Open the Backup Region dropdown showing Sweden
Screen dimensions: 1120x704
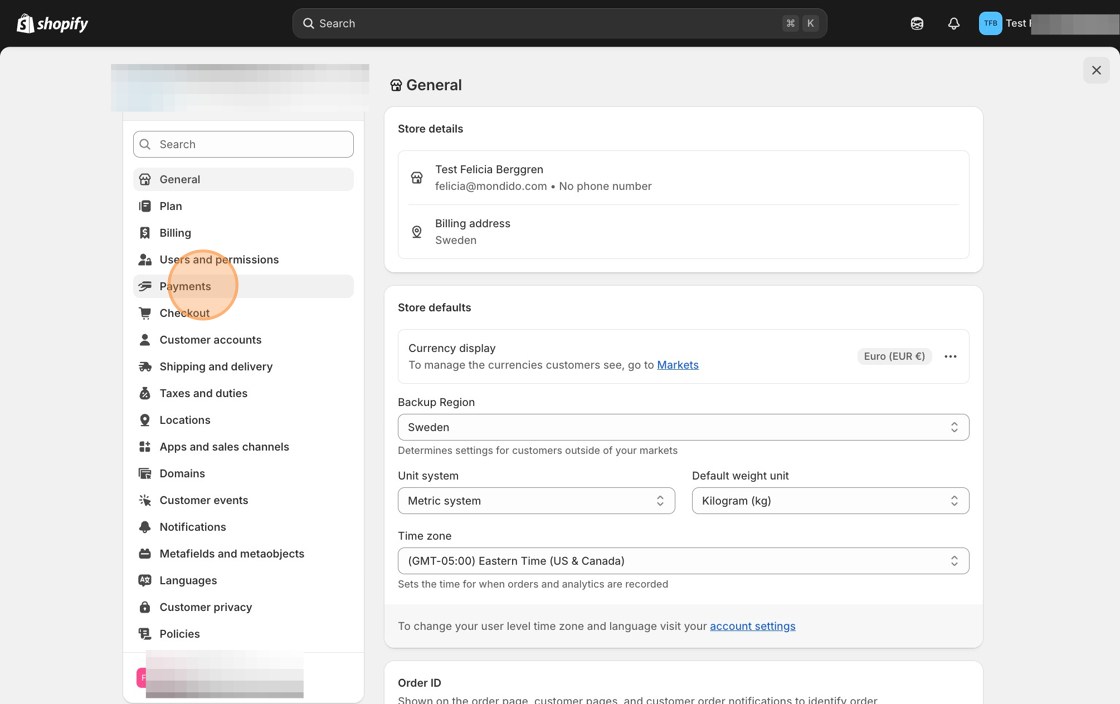pos(684,427)
